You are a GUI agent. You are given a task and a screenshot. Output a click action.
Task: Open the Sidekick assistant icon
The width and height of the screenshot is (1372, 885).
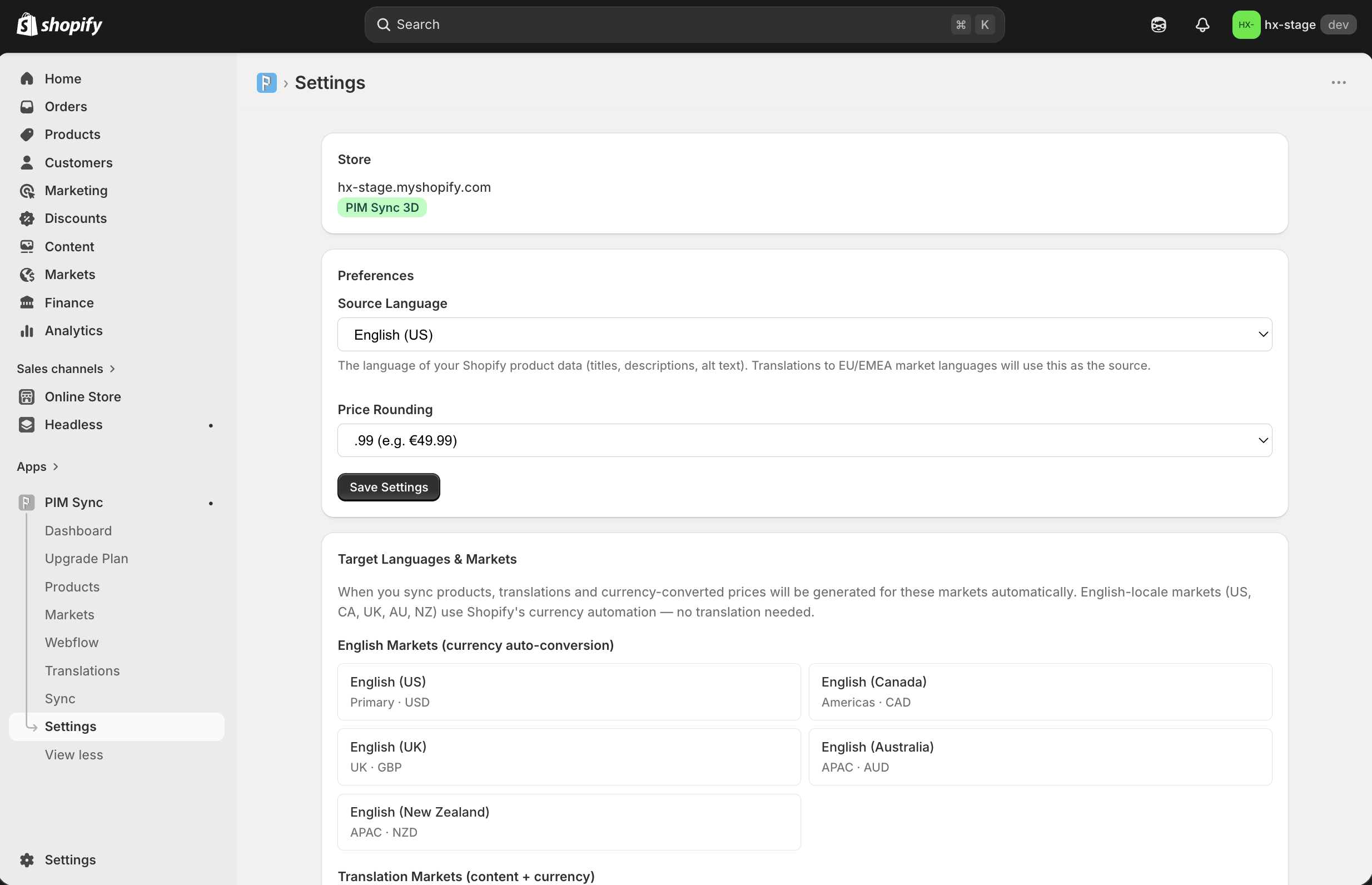point(1159,24)
